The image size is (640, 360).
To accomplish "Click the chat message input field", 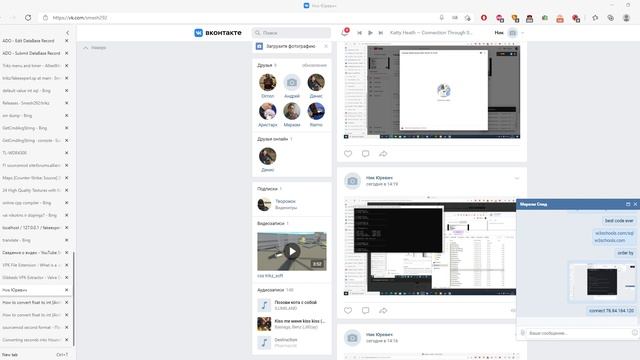I will (578, 333).
